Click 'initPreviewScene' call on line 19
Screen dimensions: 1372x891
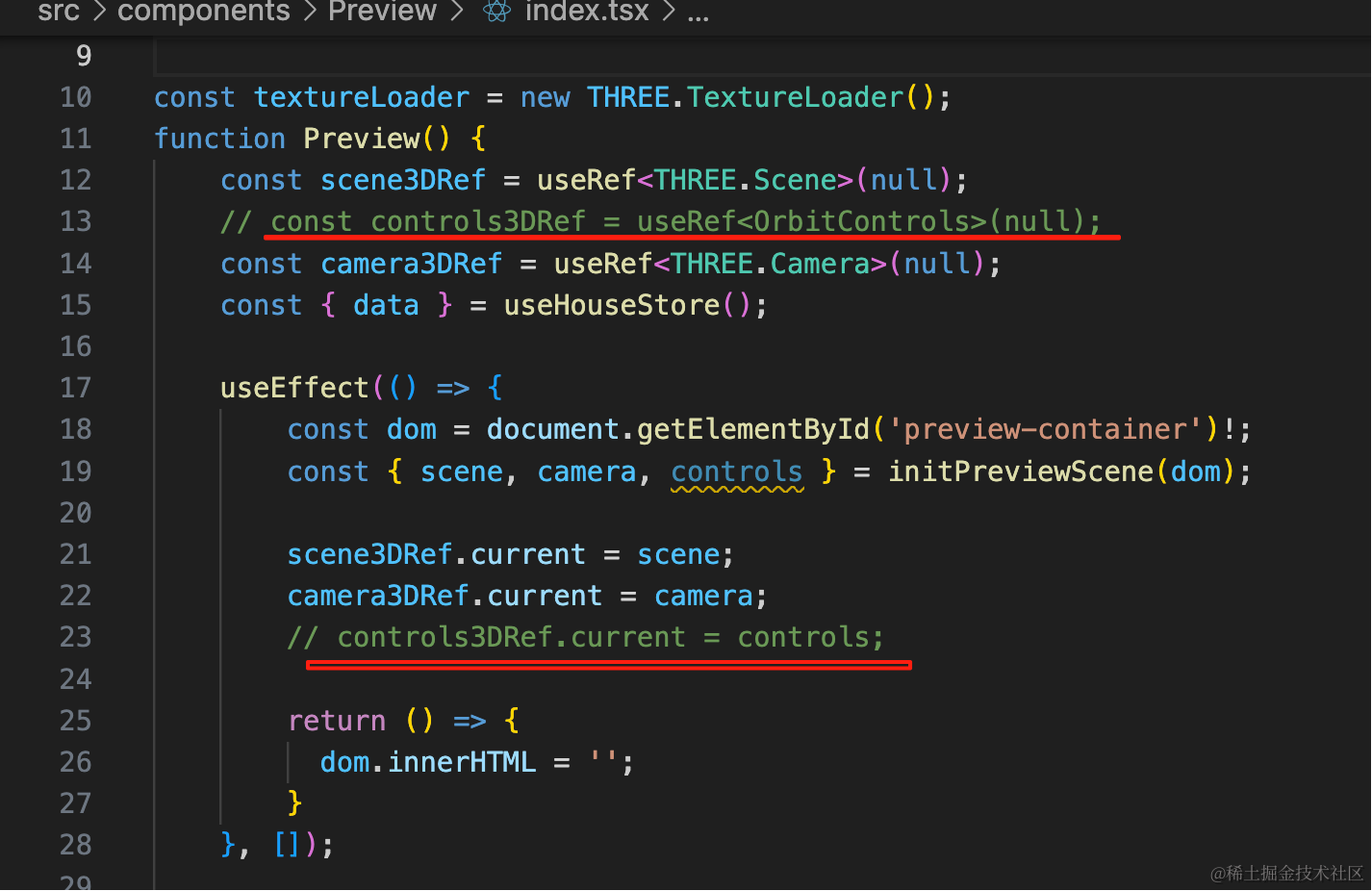(x=1021, y=471)
